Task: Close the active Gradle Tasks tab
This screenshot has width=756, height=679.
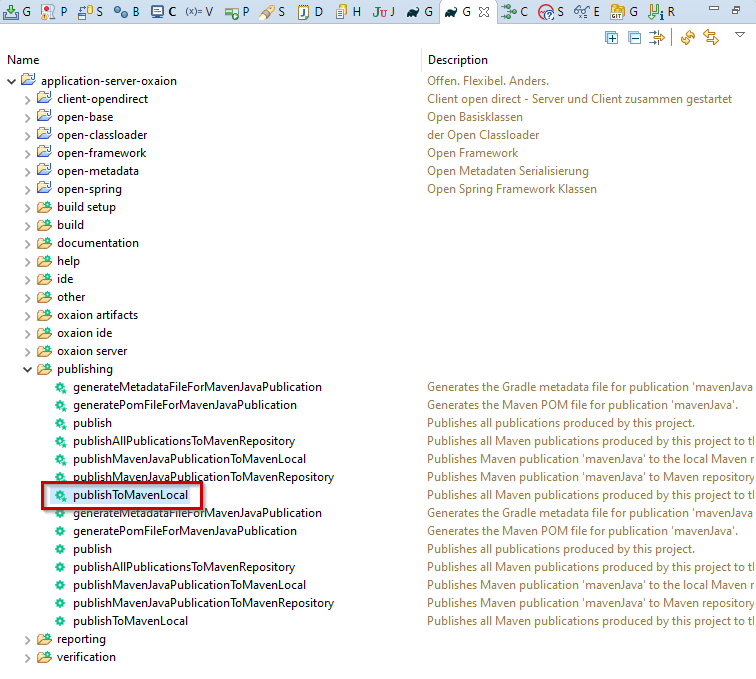Action: pyautogui.click(x=485, y=12)
